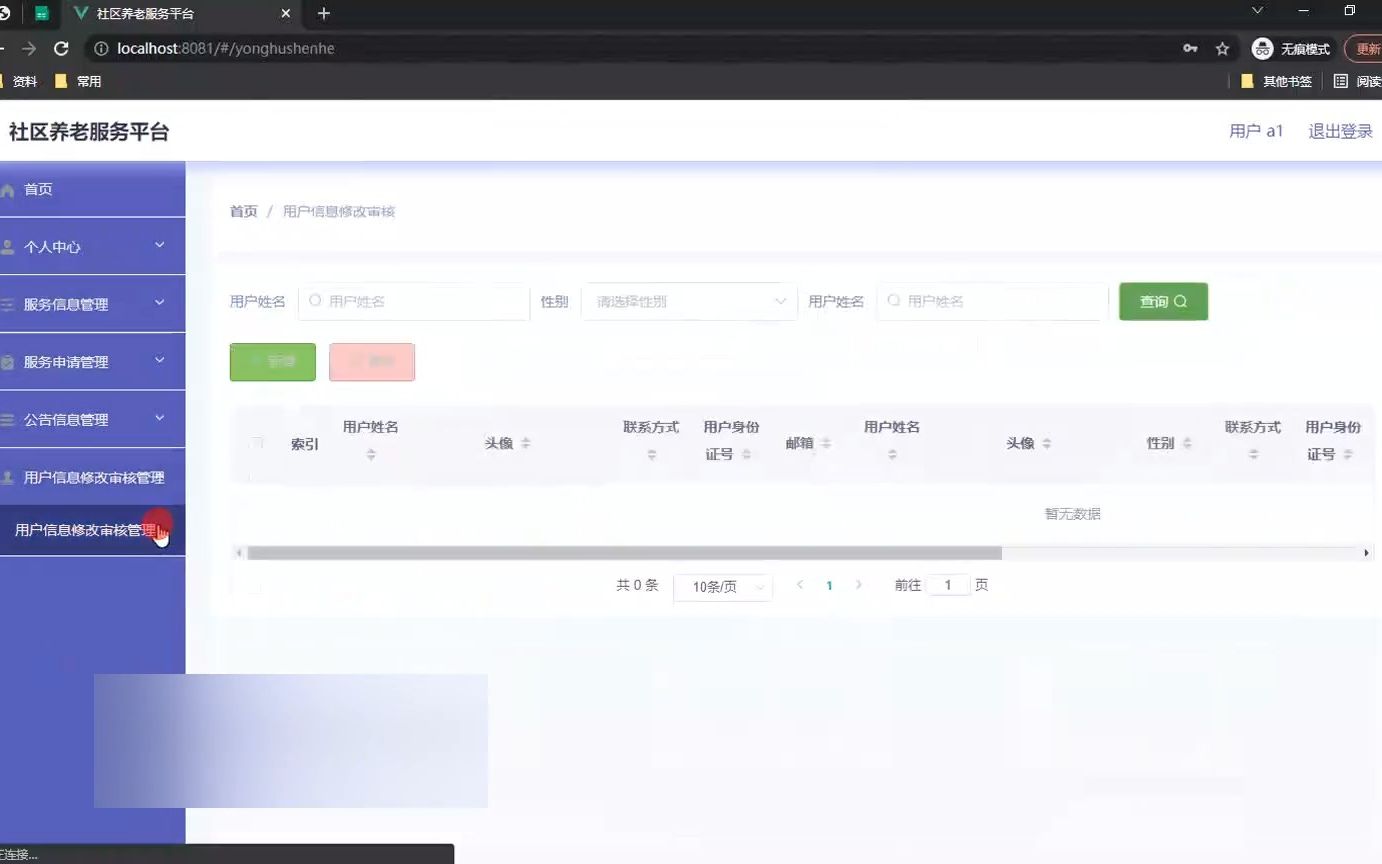
Task: Focus the first 用户姓名 search field
Action: point(414,301)
